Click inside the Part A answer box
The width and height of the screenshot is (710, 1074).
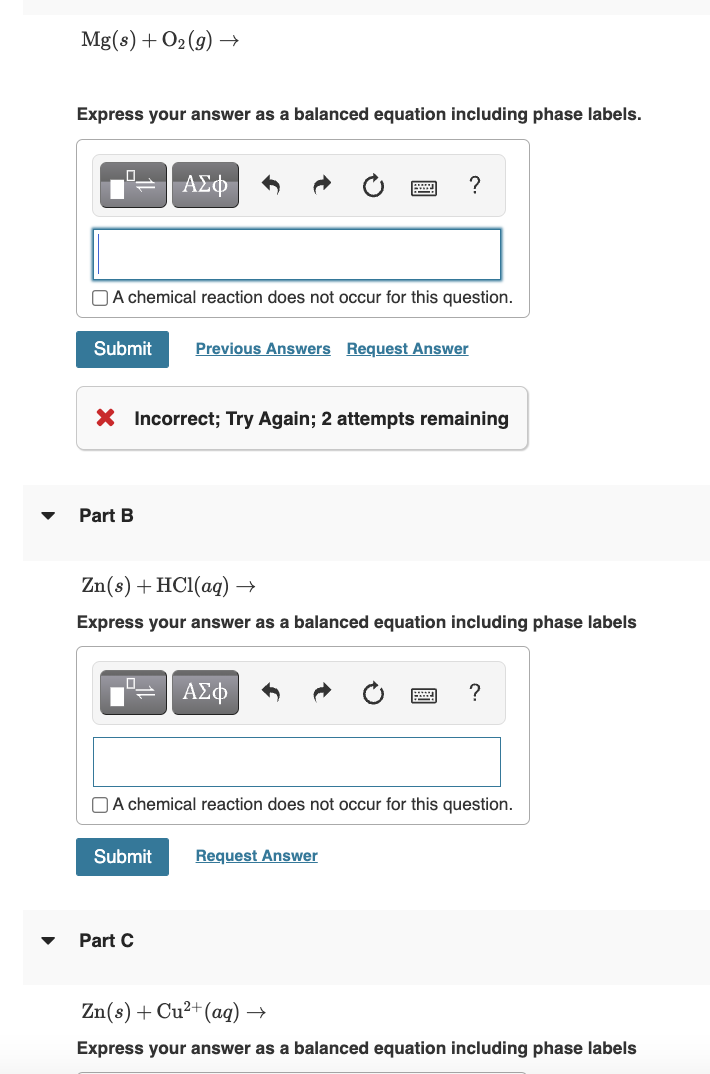[296, 255]
